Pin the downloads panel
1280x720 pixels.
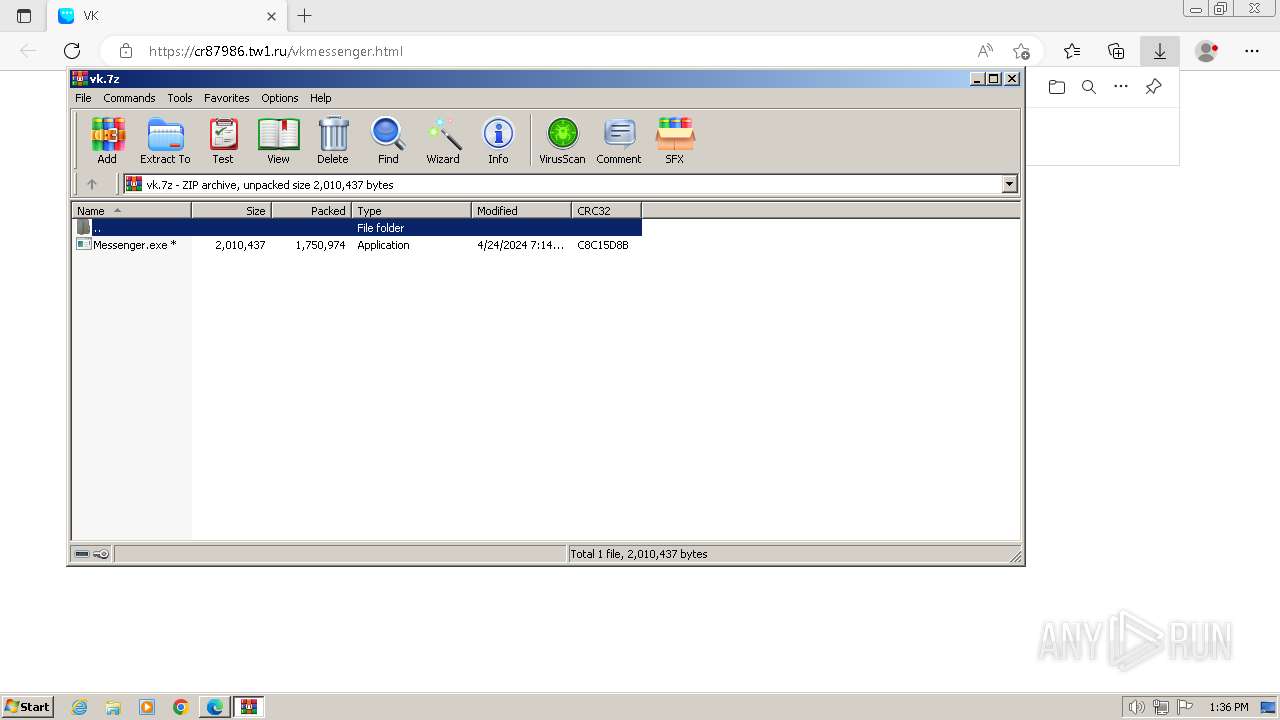click(x=1153, y=87)
